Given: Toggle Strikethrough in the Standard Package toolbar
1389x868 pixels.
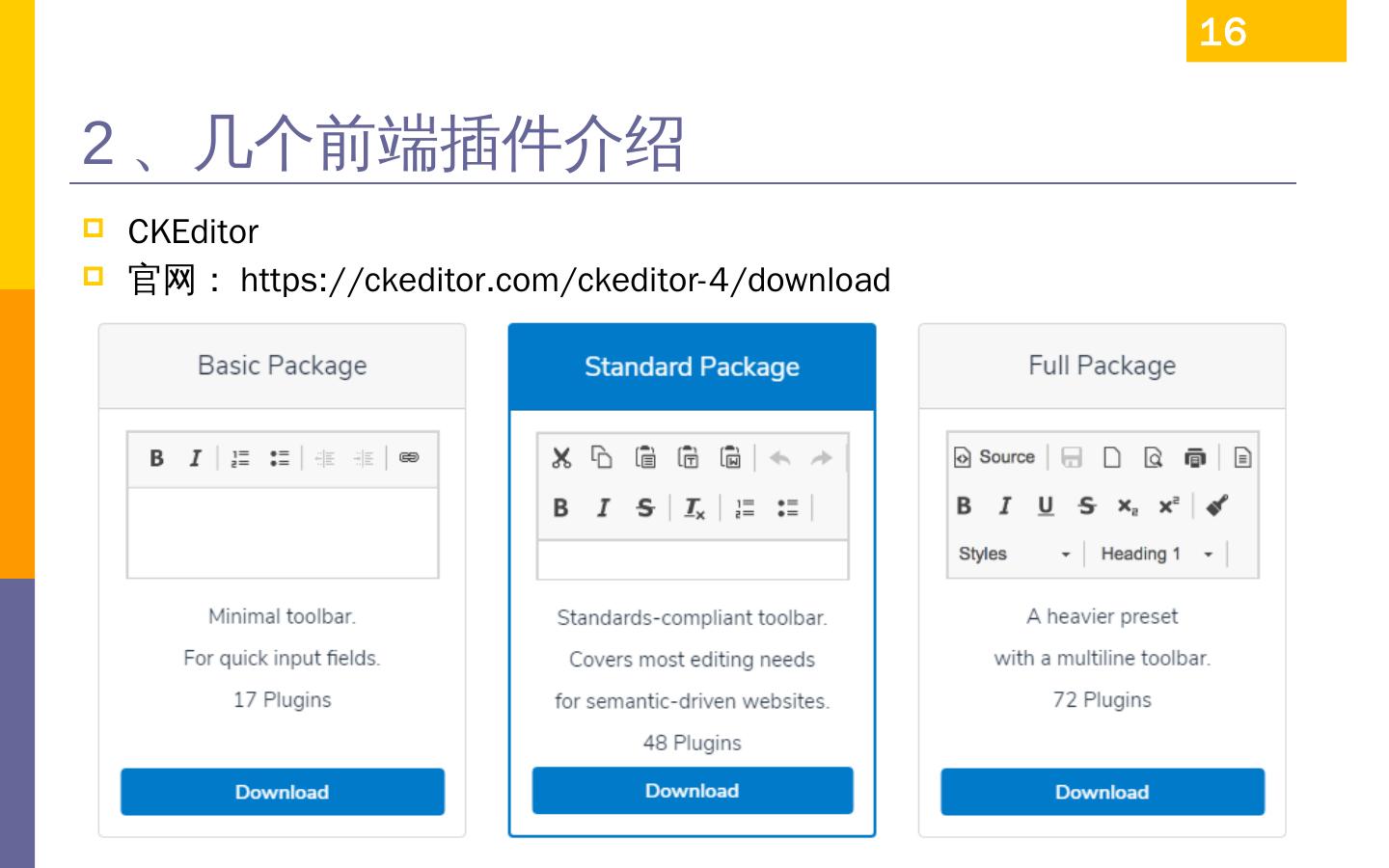Looking at the screenshot, I should (645, 507).
